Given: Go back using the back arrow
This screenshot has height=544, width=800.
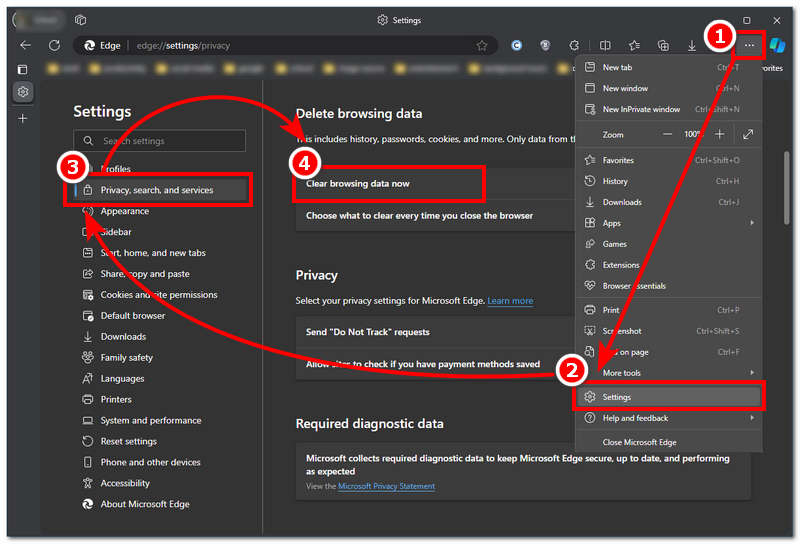Looking at the screenshot, I should (25, 45).
